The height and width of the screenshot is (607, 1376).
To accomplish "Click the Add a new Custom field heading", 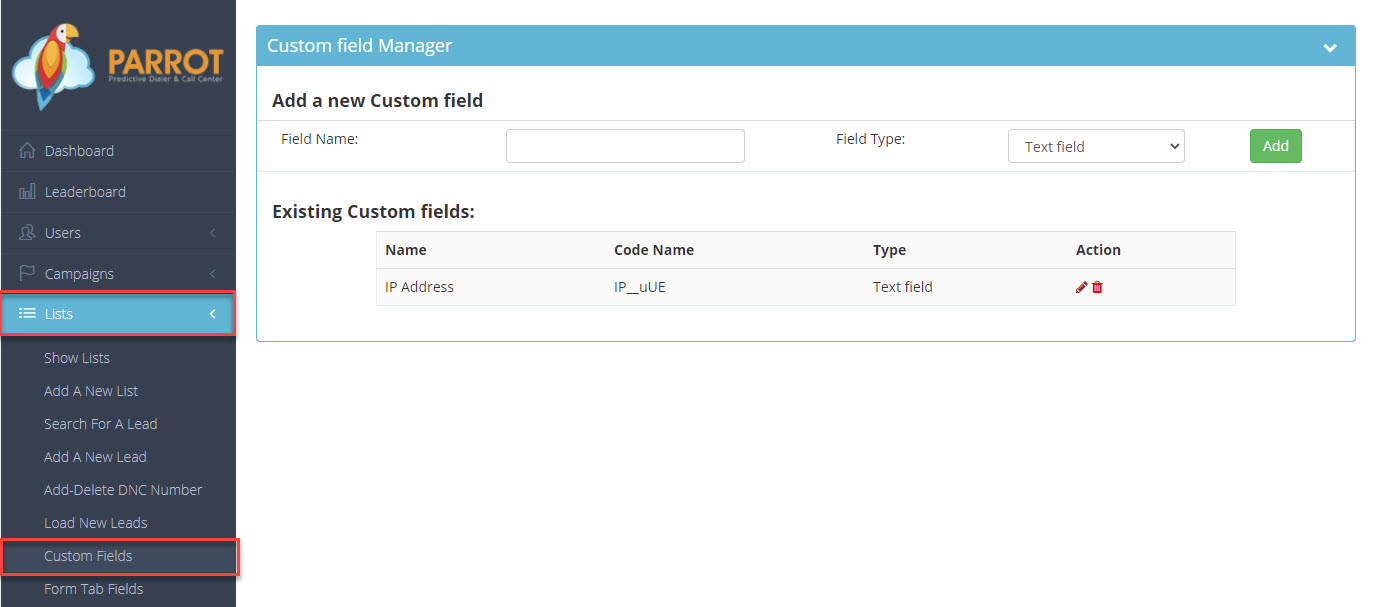I will coord(377,101).
